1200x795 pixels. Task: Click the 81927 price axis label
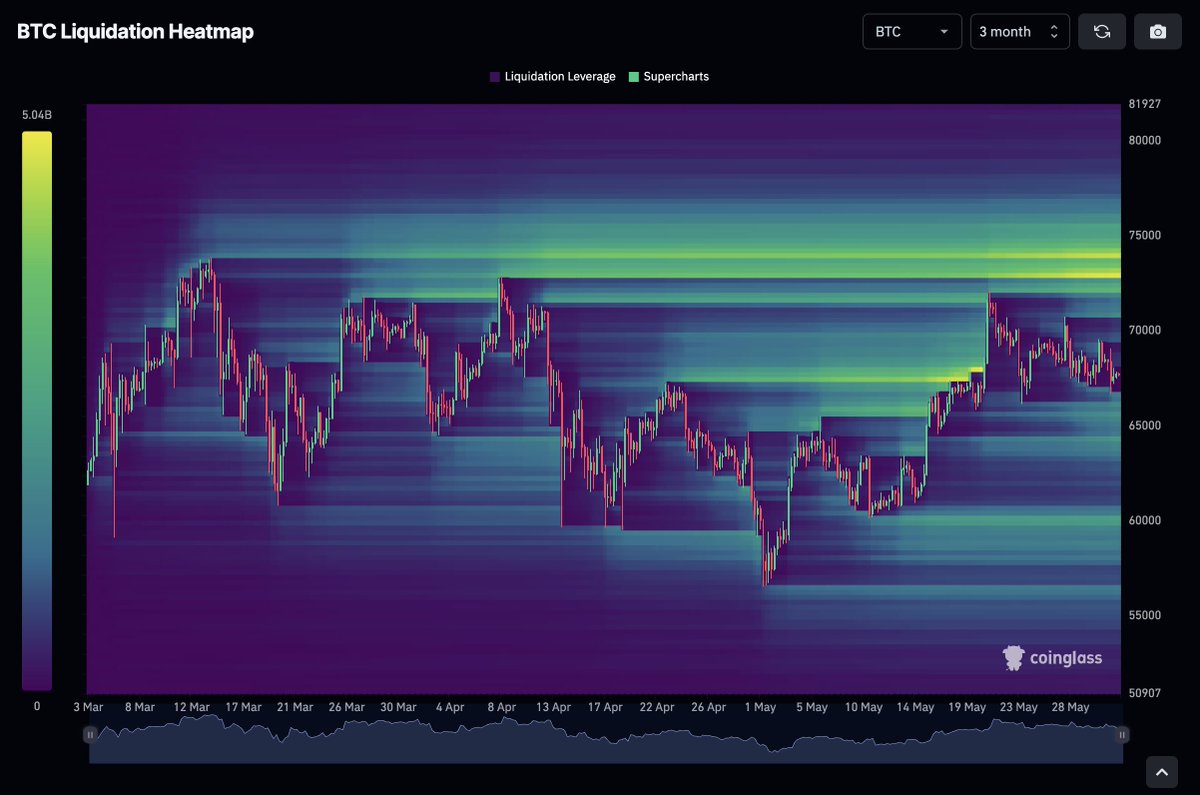click(1145, 105)
